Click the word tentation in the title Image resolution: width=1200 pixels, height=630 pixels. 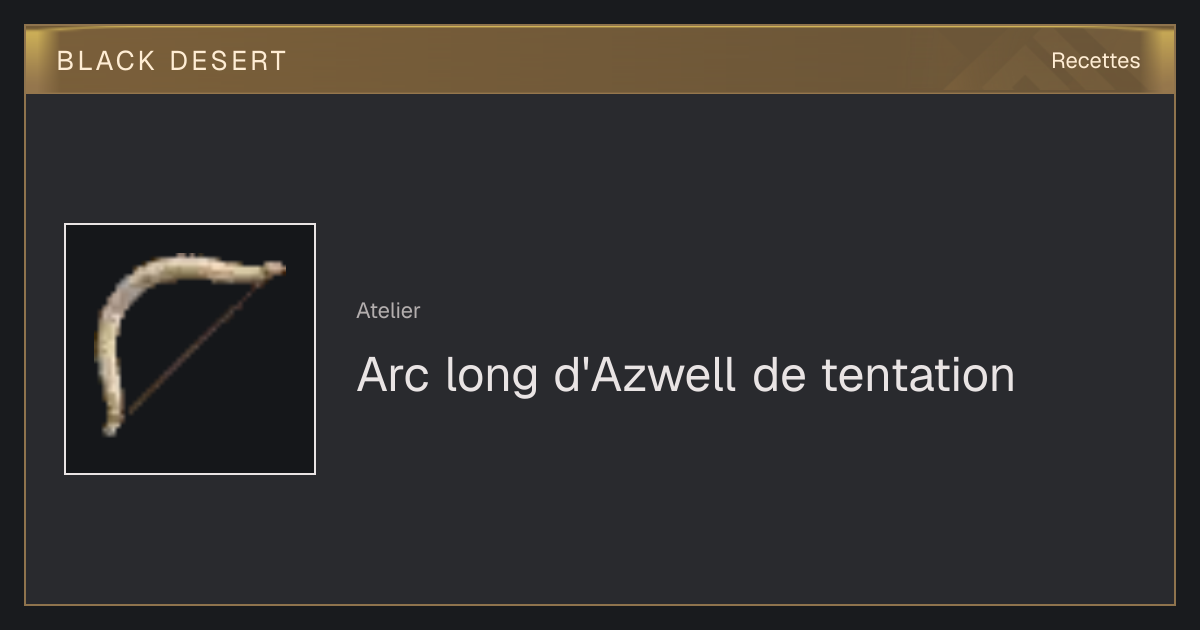918,375
